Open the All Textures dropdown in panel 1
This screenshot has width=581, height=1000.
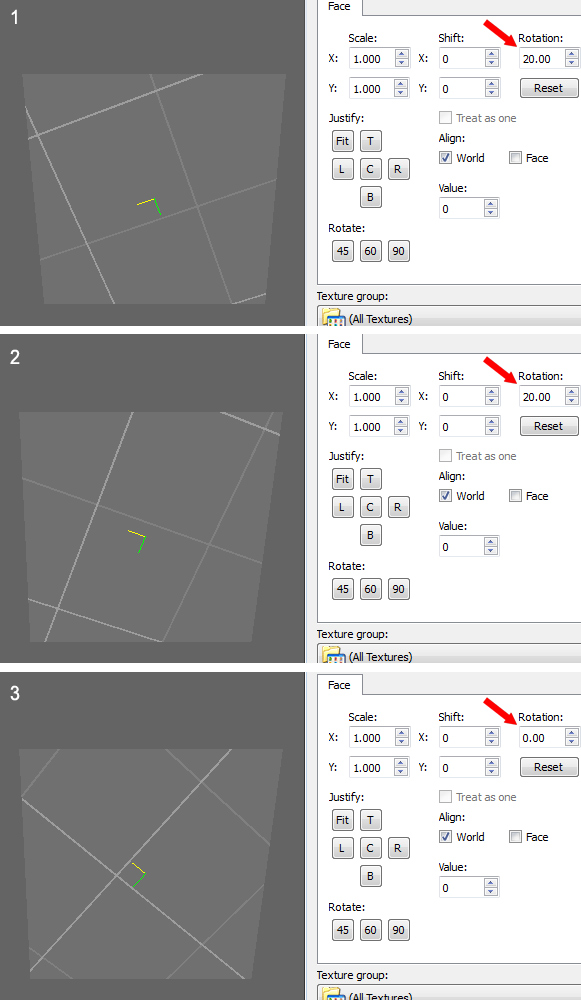tap(449, 317)
